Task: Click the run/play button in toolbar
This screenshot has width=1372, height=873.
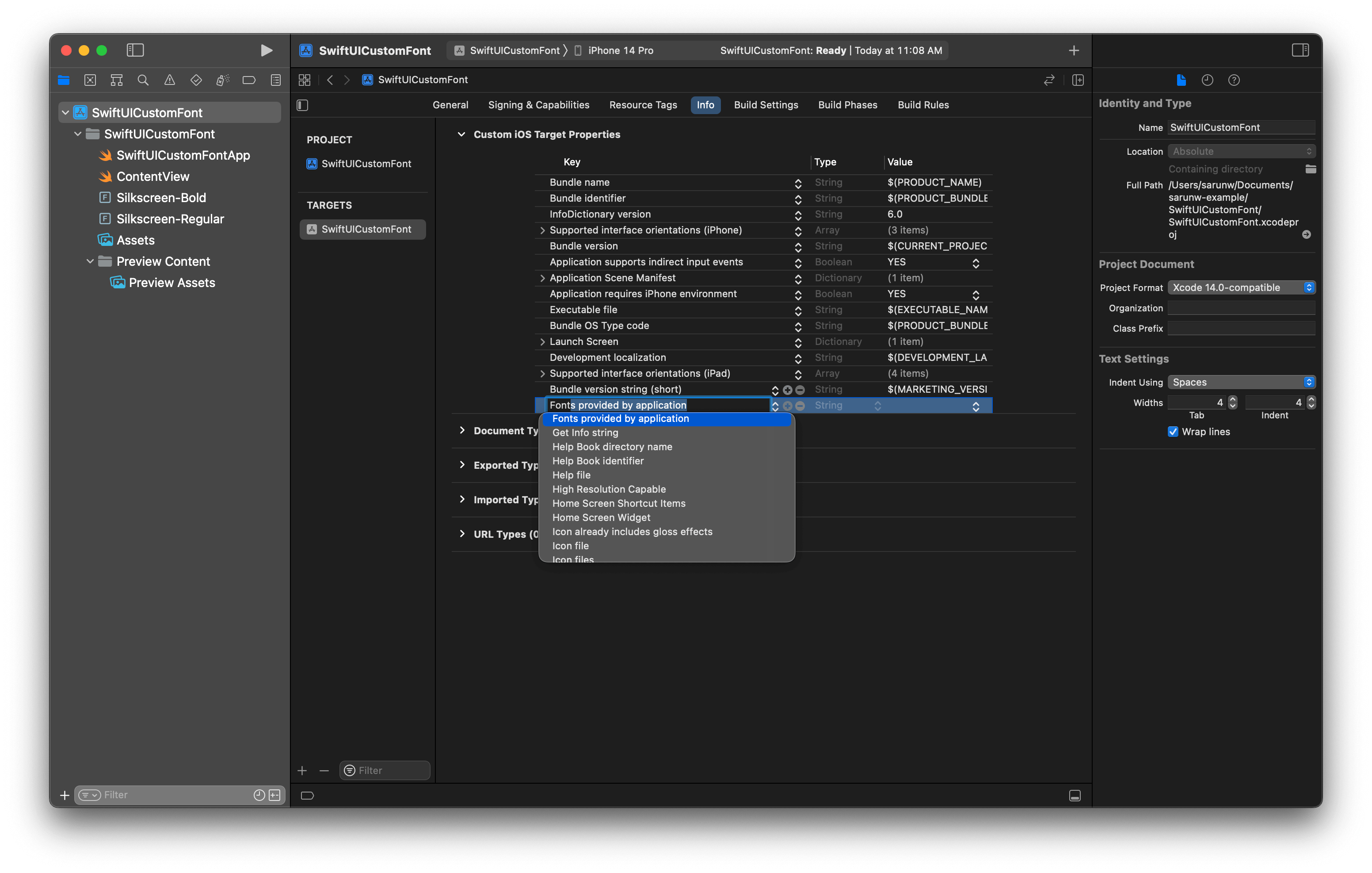Action: (264, 49)
